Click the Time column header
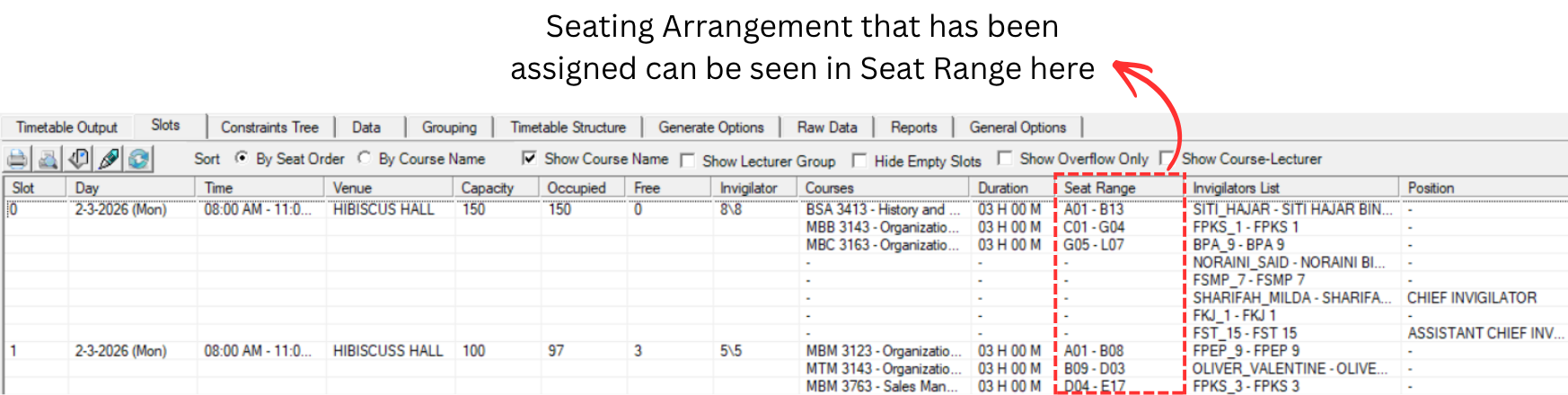This screenshot has width=1568, height=395. [260, 188]
